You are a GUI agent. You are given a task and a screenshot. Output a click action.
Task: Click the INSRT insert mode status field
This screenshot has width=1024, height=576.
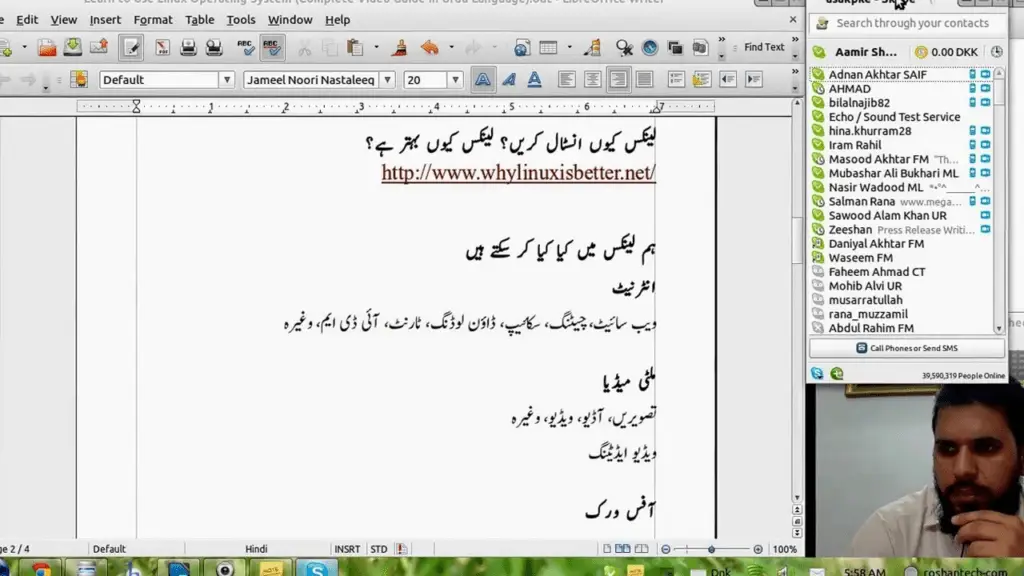pyautogui.click(x=347, y=549)
